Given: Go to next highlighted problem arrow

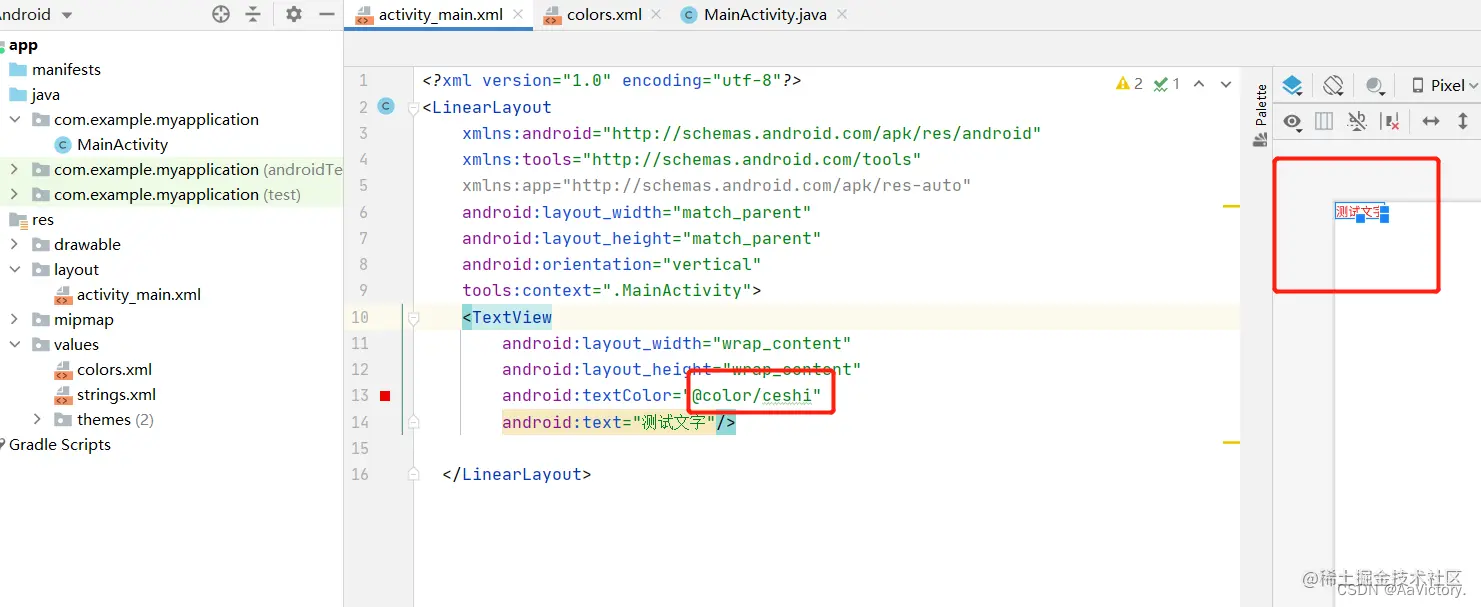Looking at the screenshot, I should coord(1227,84).
